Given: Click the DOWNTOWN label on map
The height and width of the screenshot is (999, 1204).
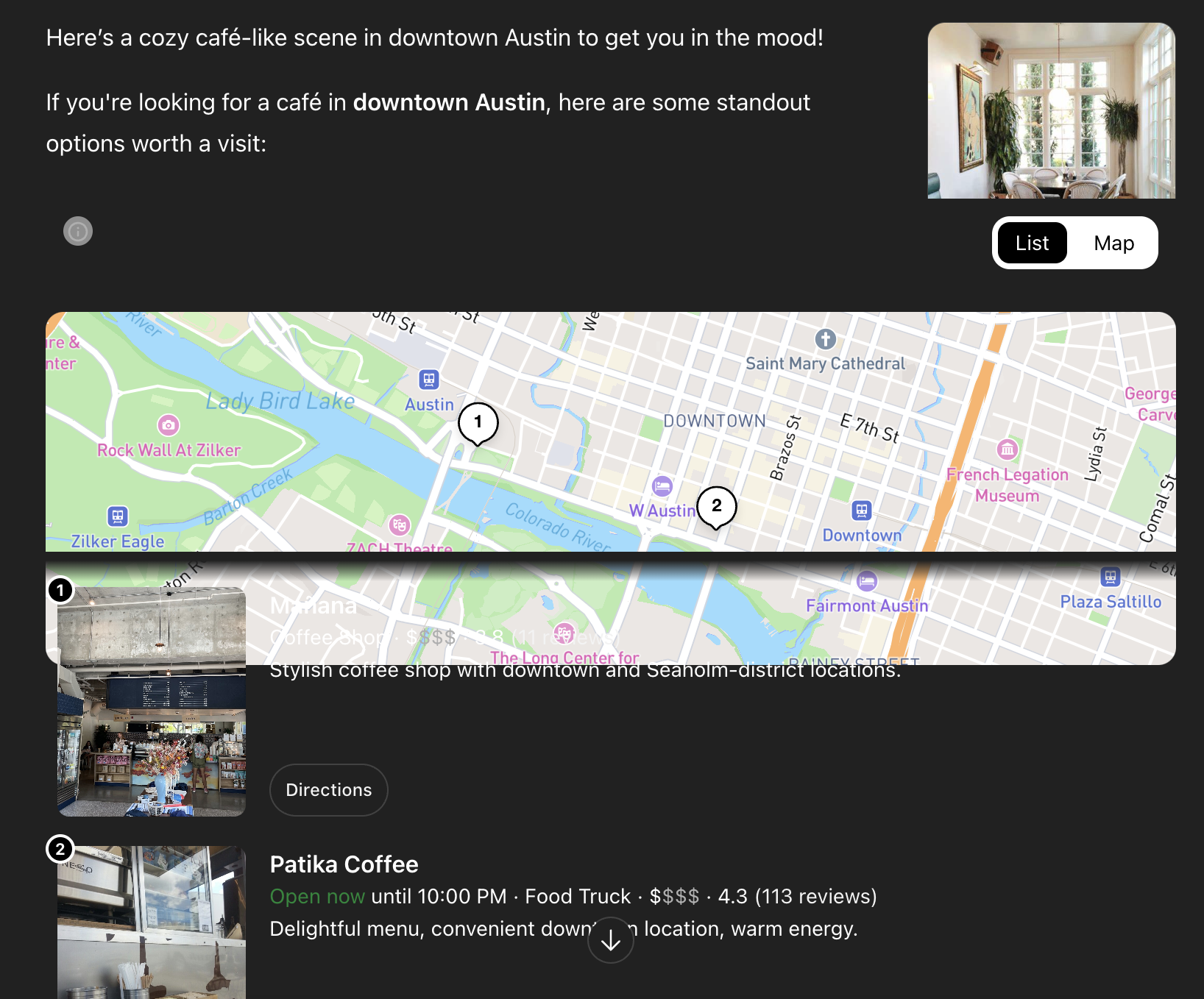Looking at the screenshot, I should click(715, 421).
